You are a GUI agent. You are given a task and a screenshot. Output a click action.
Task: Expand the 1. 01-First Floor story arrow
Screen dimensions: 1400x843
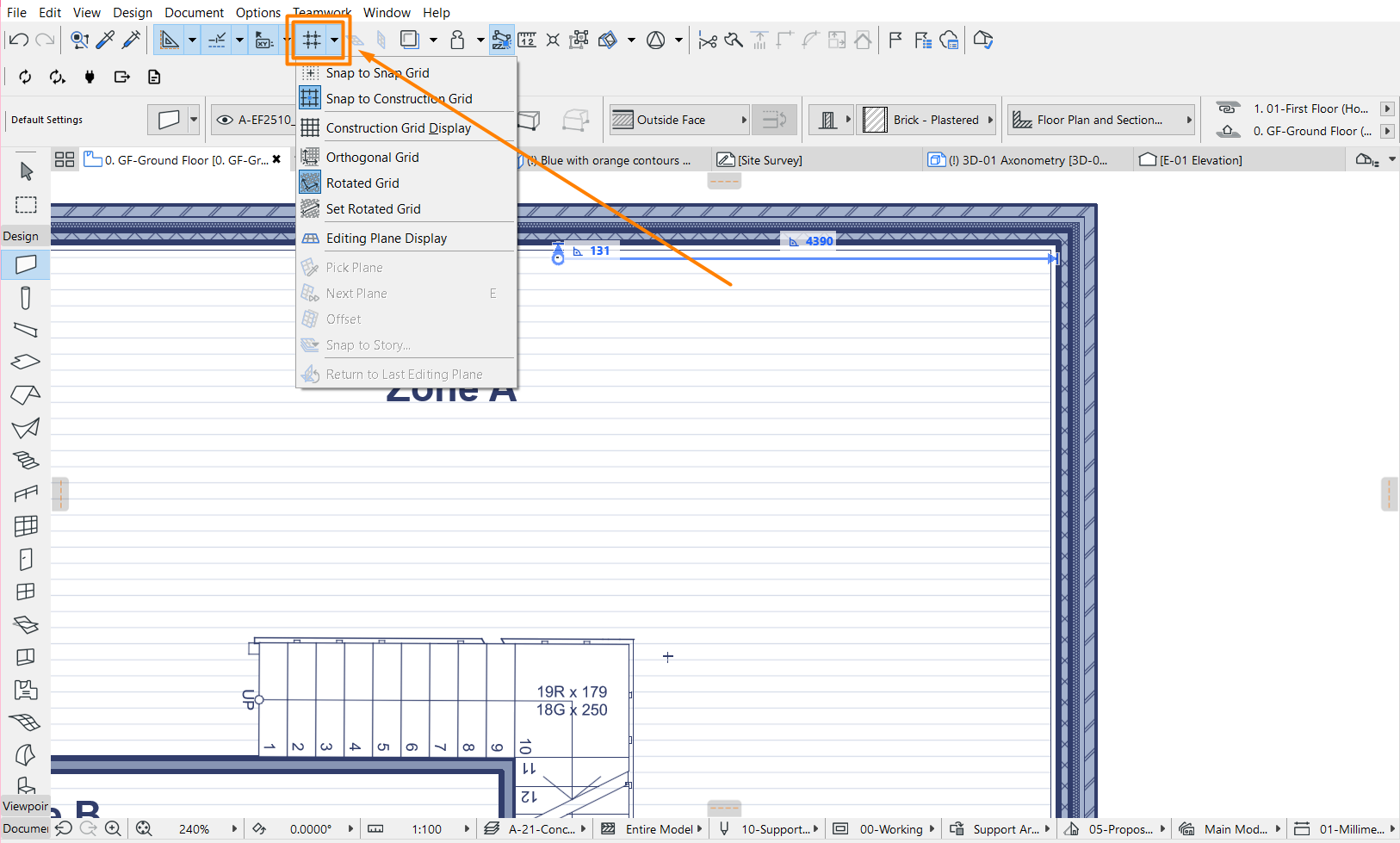pos(1387,108)
